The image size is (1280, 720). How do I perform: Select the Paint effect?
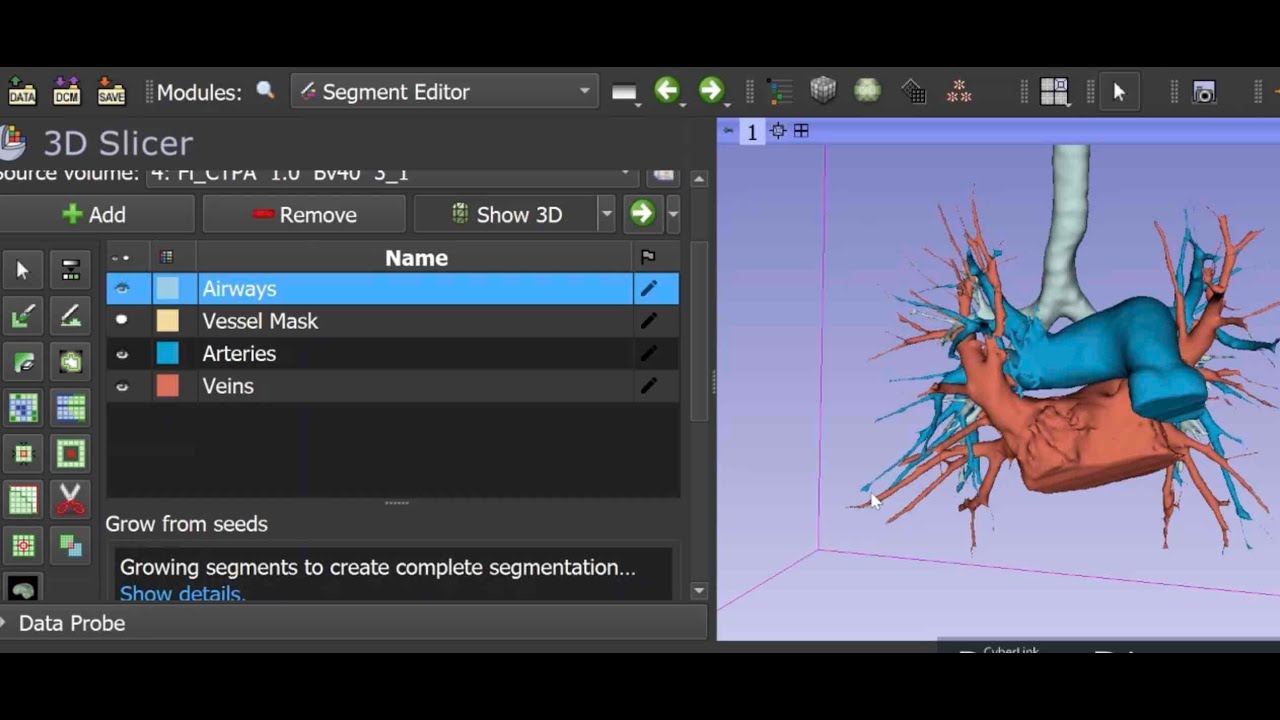coord(23,317)
